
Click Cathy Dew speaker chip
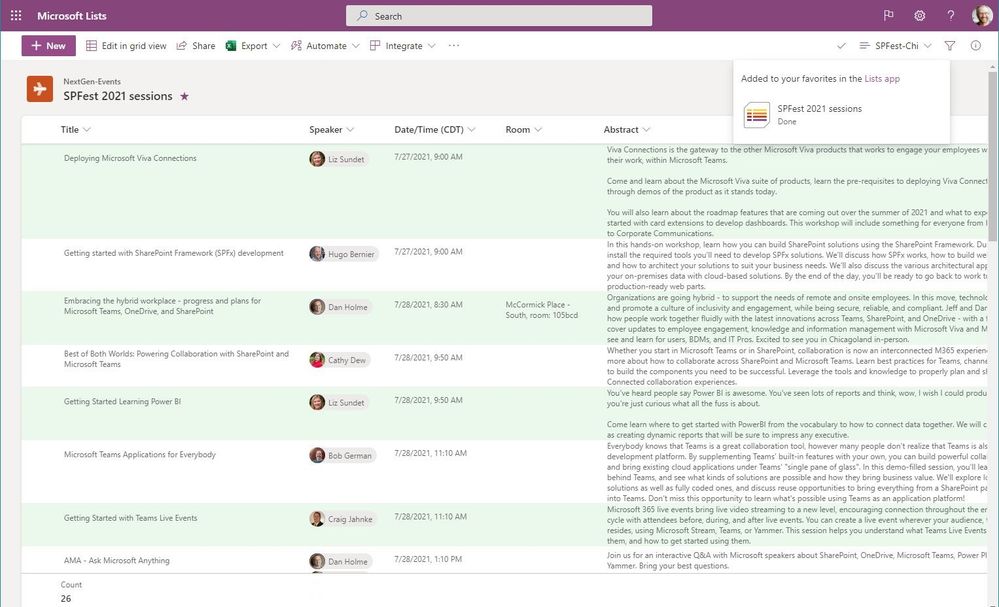[x=338, y=360]
